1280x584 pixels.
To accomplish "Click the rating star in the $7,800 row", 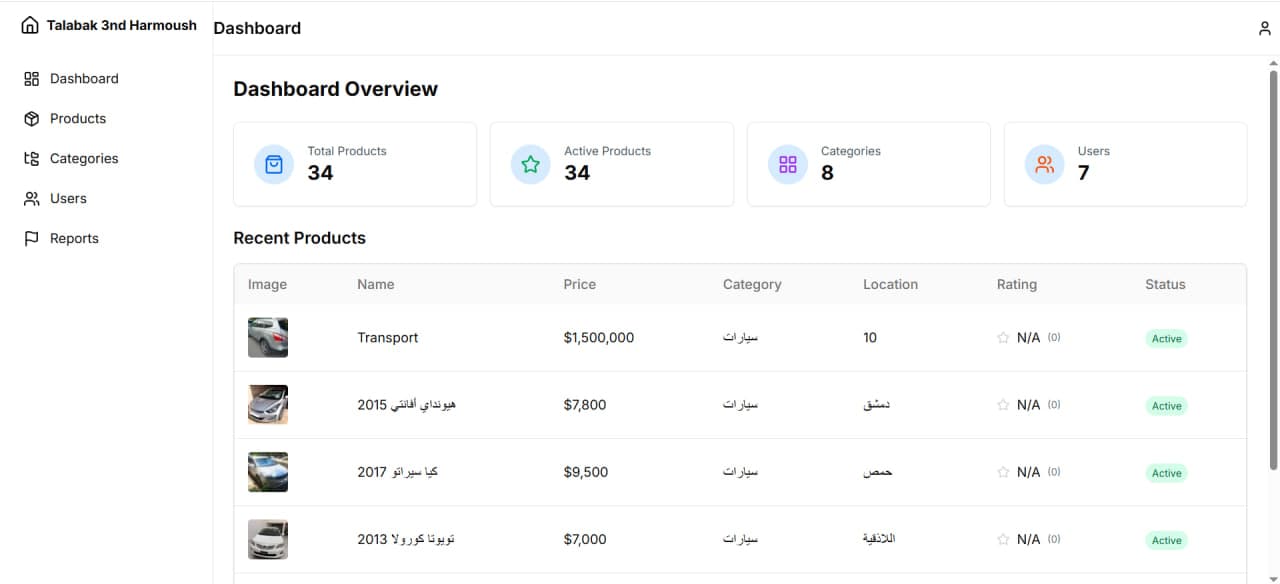I will coord(1003,405).
